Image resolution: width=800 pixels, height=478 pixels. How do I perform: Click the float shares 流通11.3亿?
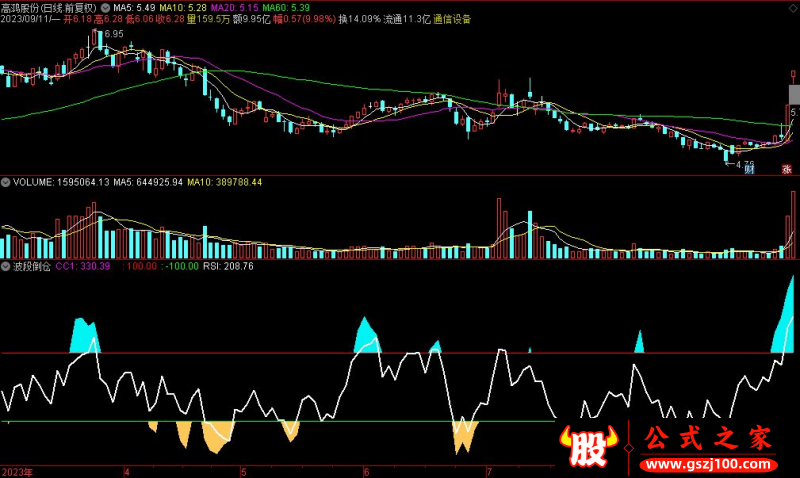407,19
